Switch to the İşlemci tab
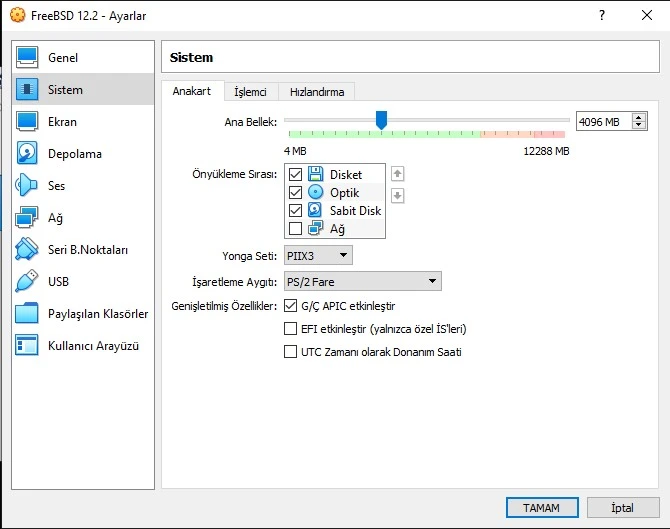The width and height of the screenshot is (670, 529). pyautogui.click(x=250, y=91)
